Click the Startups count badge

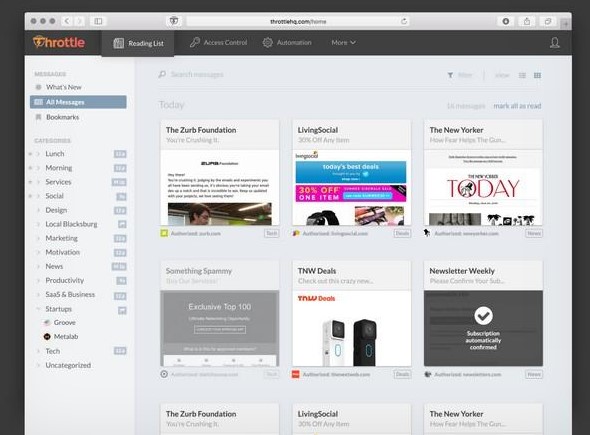(x=122, y=310)
